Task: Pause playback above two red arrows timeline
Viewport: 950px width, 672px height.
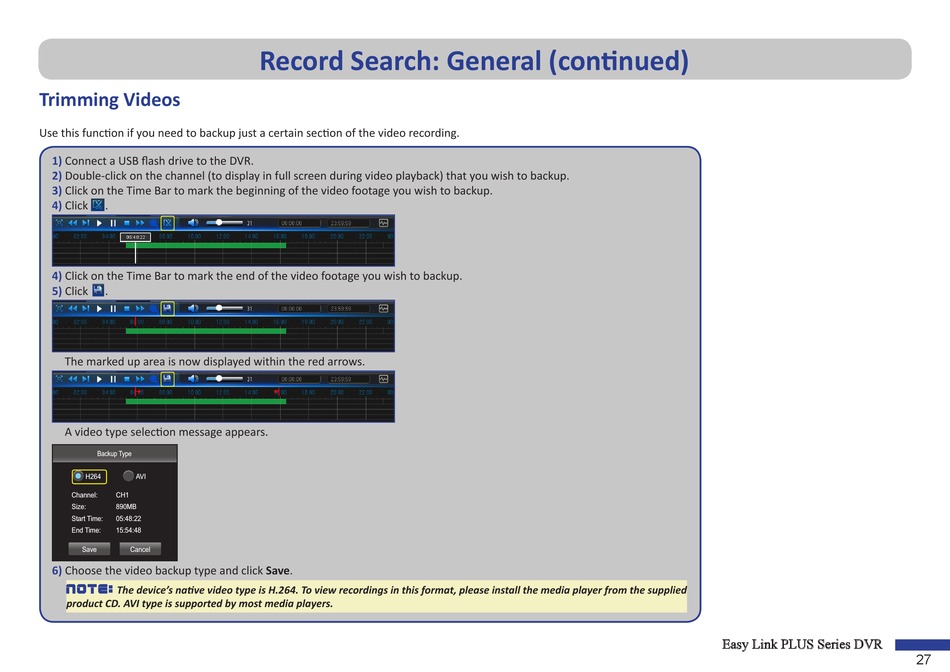Action: (113, 379)
